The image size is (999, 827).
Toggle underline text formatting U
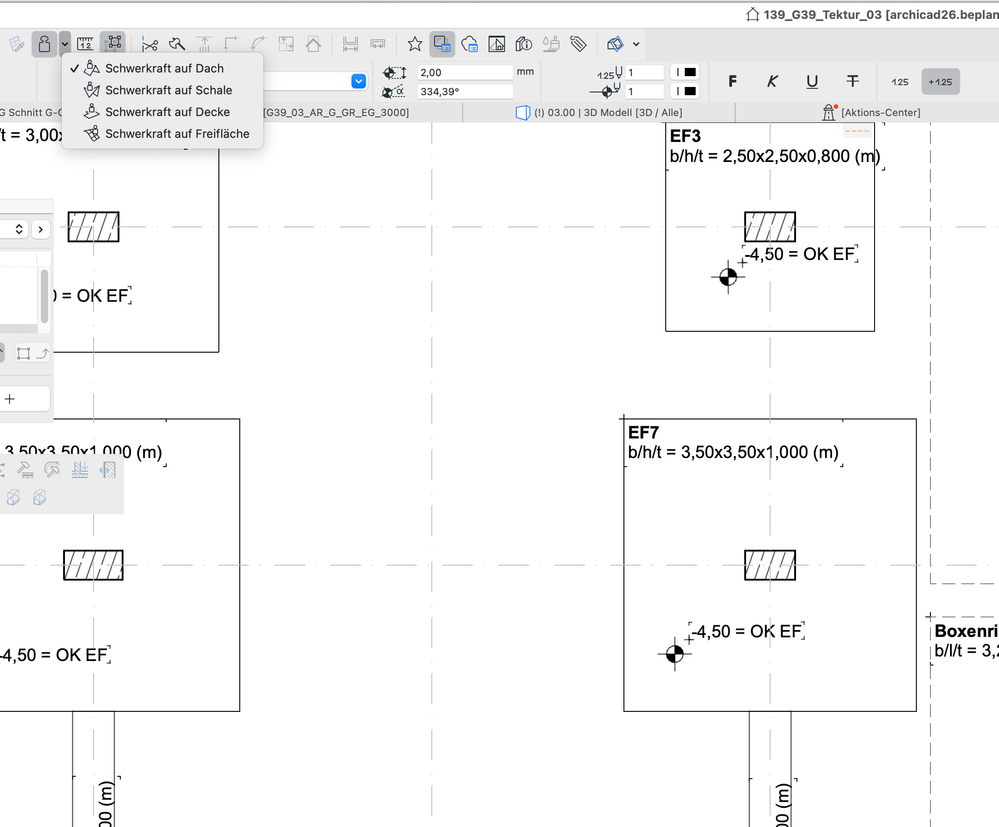click(x=812, y=81)
